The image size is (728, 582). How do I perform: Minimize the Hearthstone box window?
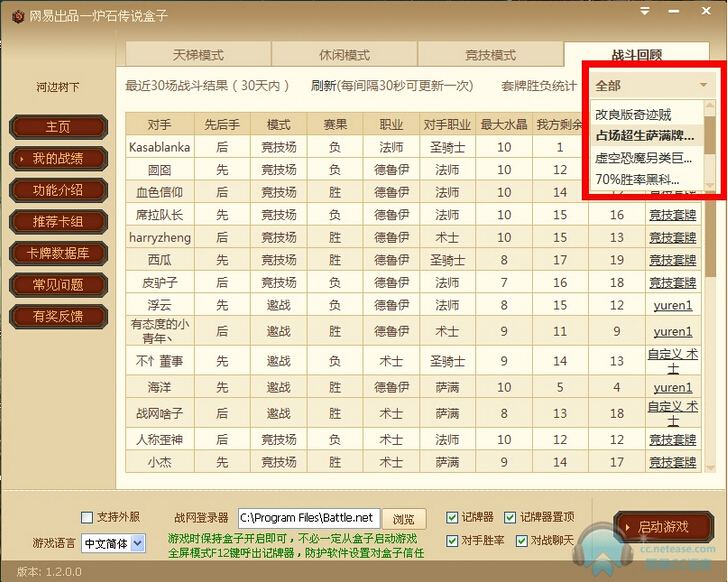(674, 11)
